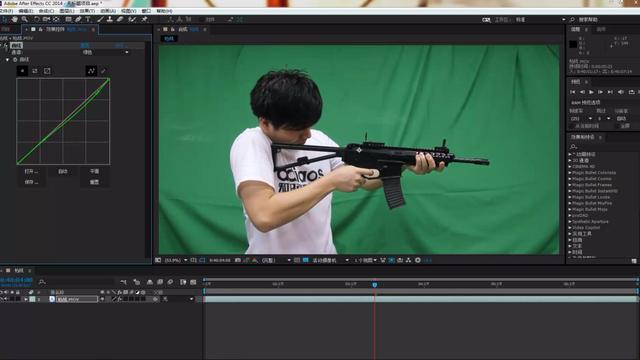Image resolution: width=640 pixels, height=360 pixels.
Task: Toggle layer 1 video visibility eye
Action: (2, 299)
